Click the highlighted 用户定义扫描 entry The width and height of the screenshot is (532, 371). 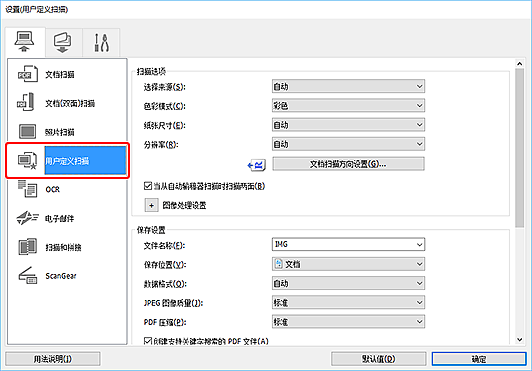tap(85, 161)
